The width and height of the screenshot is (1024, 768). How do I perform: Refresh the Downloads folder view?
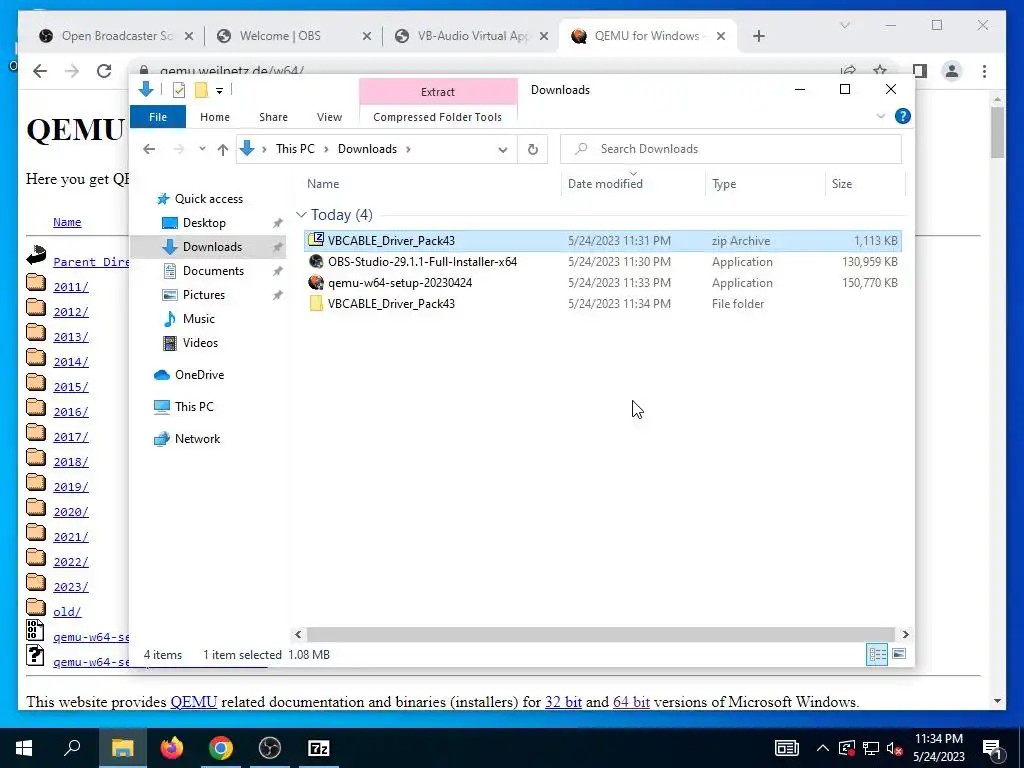[x=533, y=149]
